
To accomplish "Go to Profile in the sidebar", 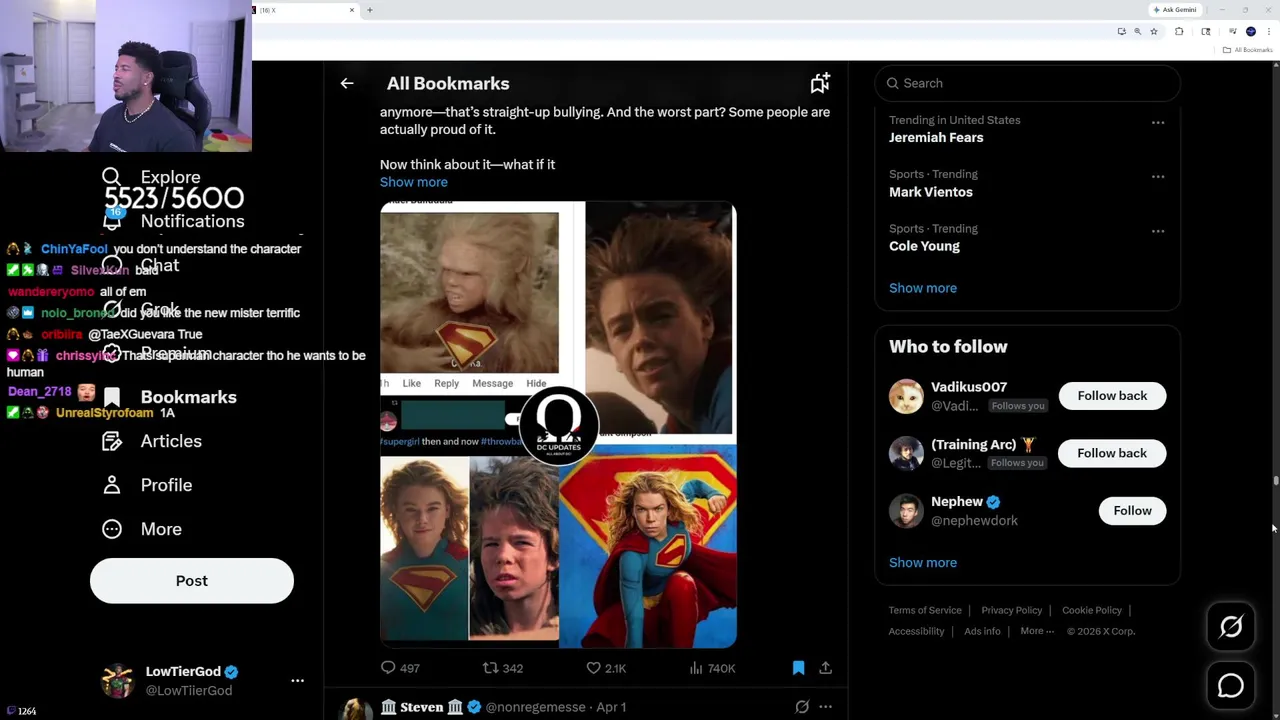I will [166, 485].
